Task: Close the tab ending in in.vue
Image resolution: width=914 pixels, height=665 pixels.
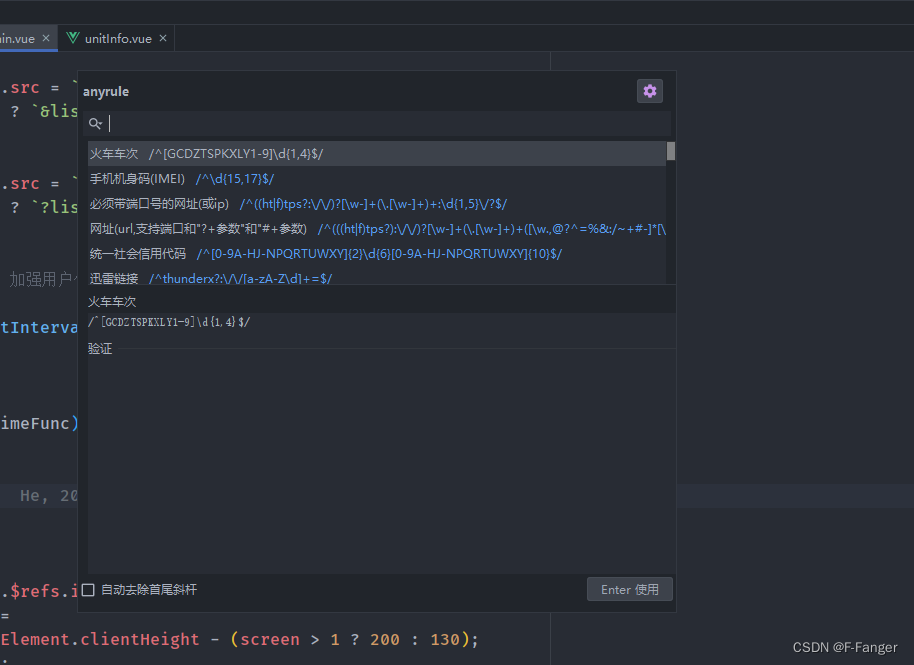Action: click(46, 38)
